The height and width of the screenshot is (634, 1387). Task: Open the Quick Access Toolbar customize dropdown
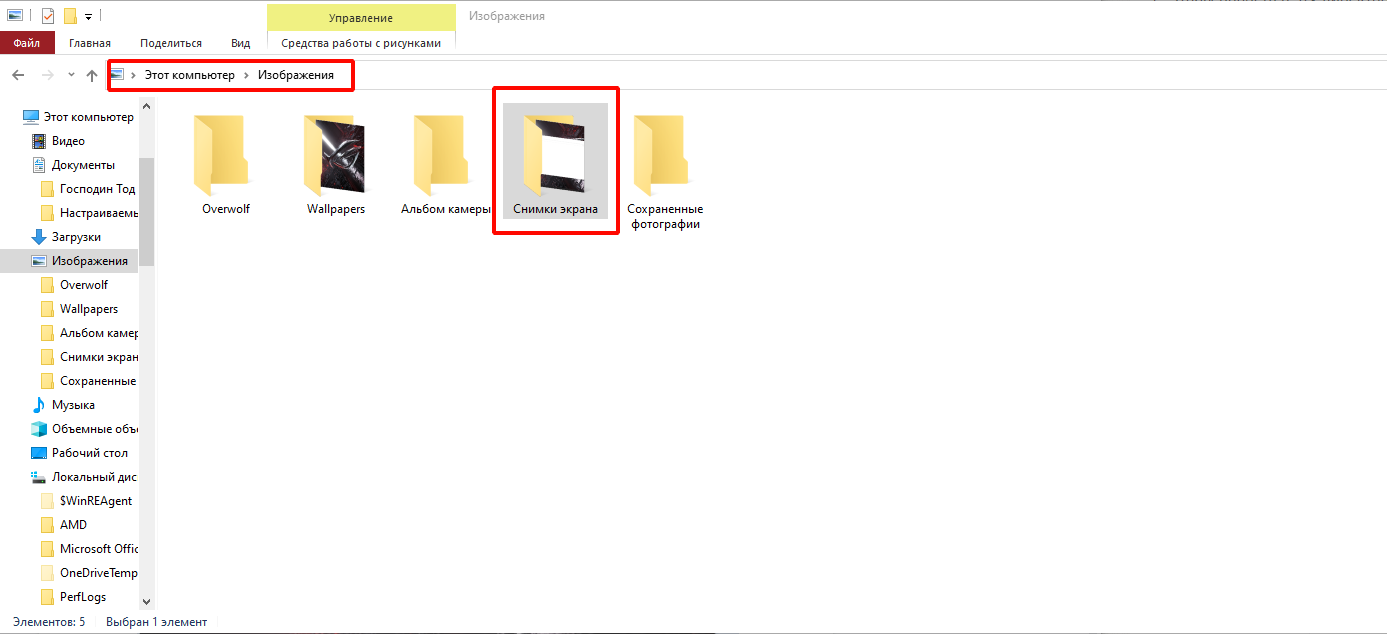point(89,17)
